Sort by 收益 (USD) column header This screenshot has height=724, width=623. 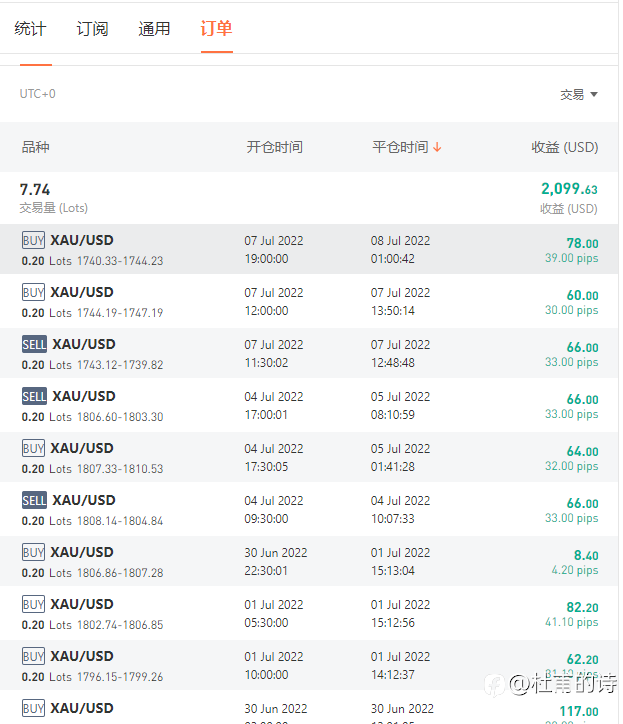[x=564, y=148]
